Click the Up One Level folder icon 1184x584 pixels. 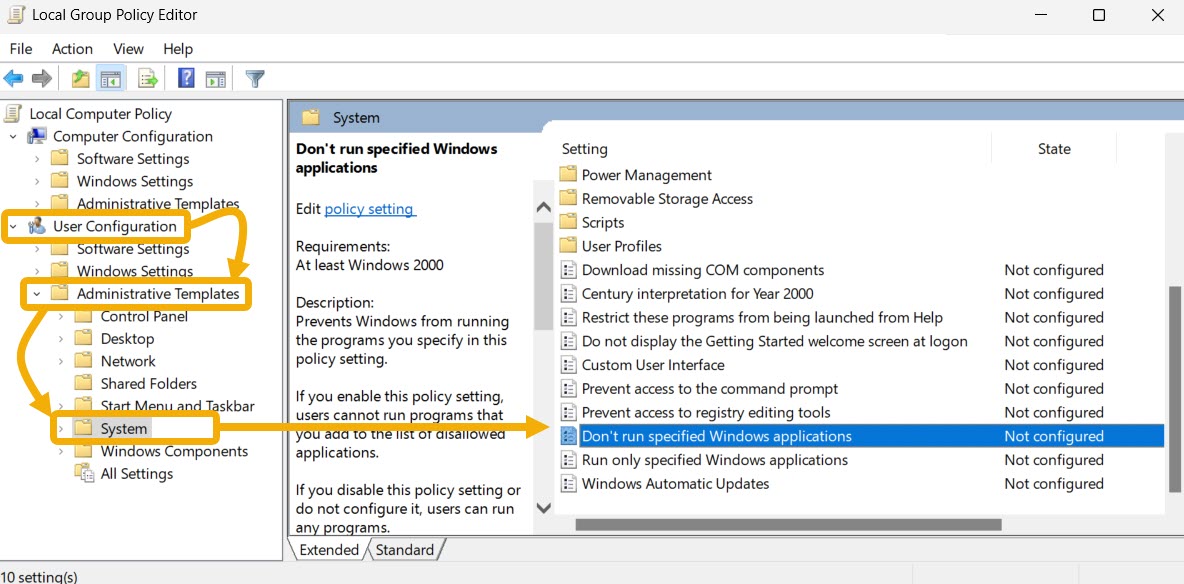point(80,78)
